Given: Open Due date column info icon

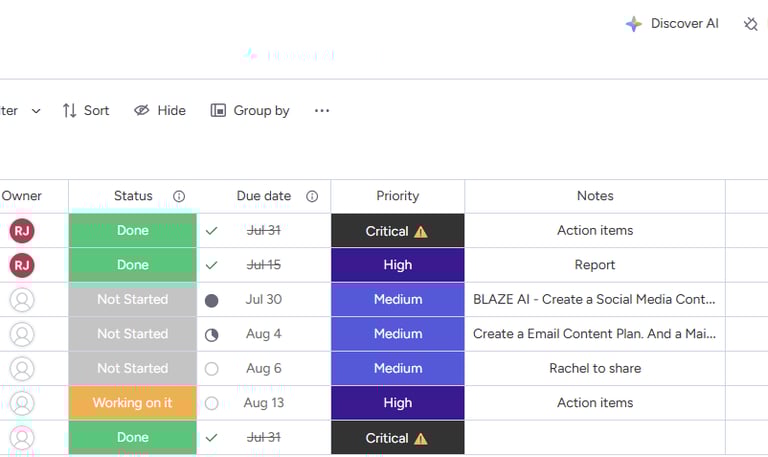Looking at the screenshot, I should click(x=312, y=196).
